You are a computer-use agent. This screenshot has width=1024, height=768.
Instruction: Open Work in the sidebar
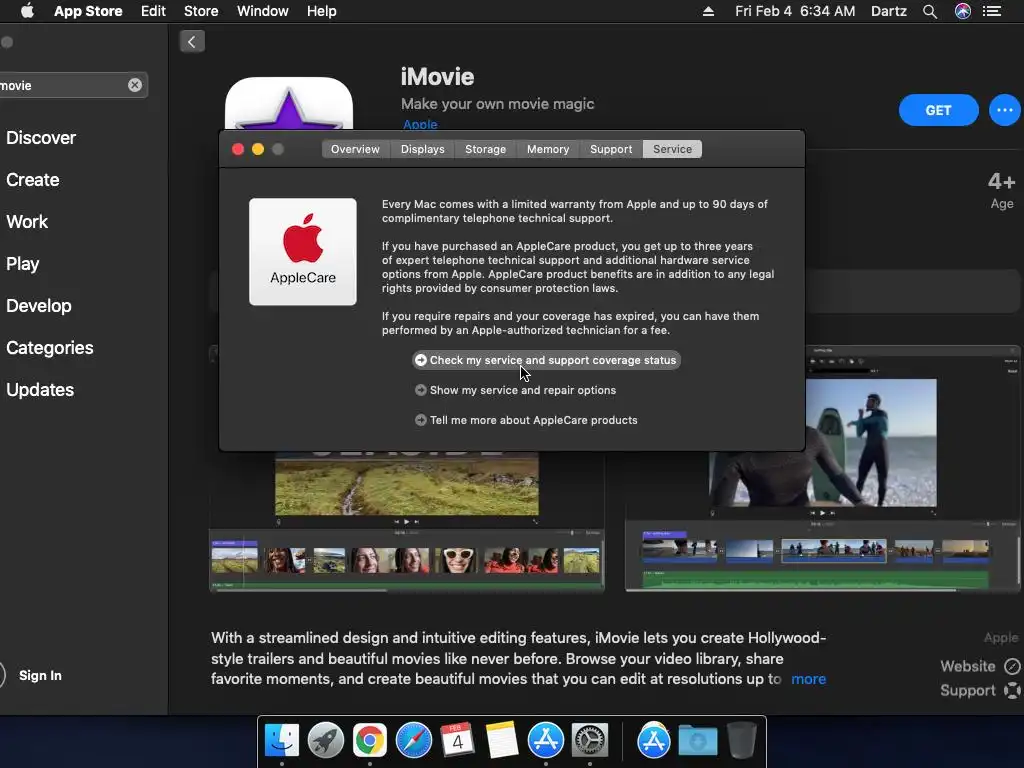click(27, 221)
